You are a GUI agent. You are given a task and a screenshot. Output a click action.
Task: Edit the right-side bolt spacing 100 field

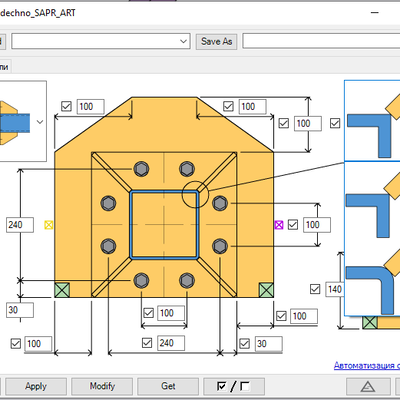(317, 225)
